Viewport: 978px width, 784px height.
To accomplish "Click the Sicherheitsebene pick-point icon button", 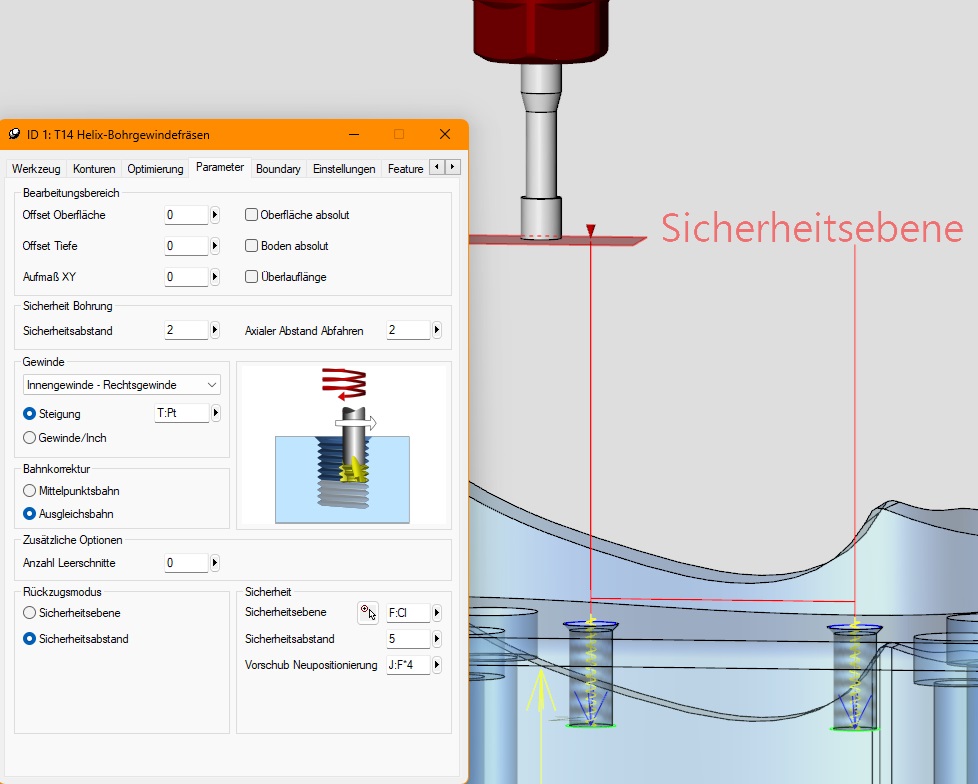I will [x=368, y=613].
